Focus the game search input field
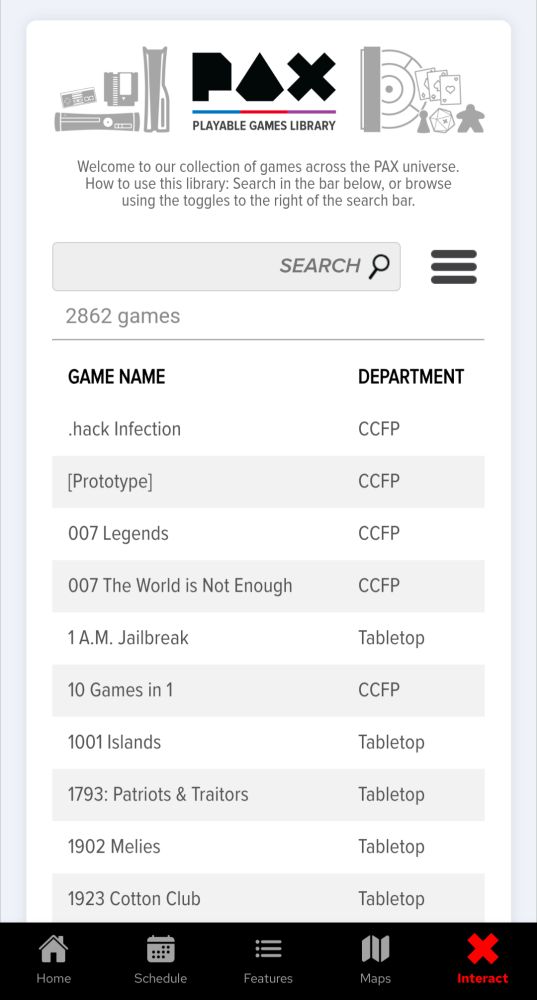537x1000 pixels. (226, 267)
